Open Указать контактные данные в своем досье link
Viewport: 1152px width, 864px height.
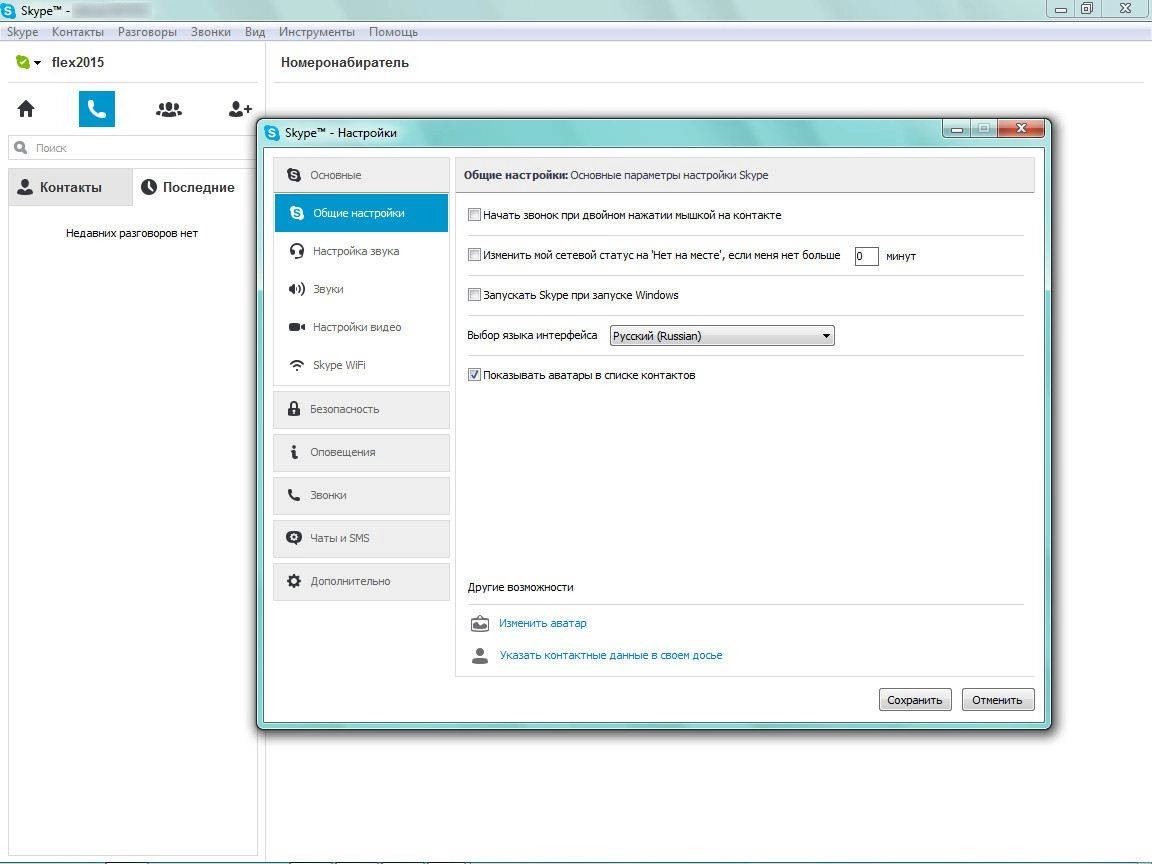click(611, 655)
